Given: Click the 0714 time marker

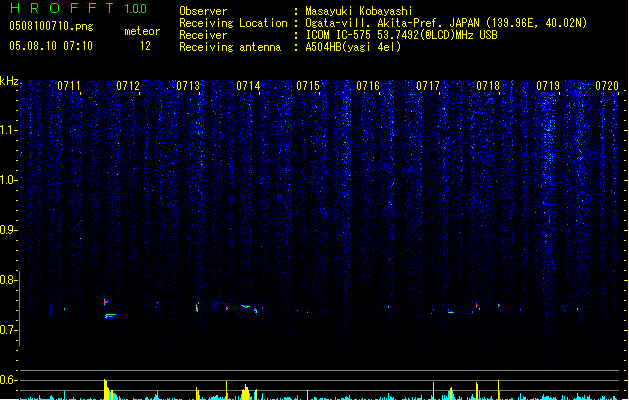Looking at the screenshot, I should (248, 86).
